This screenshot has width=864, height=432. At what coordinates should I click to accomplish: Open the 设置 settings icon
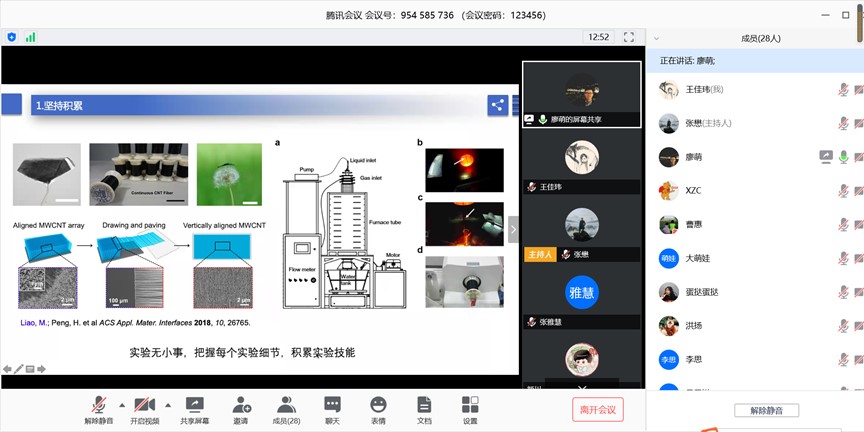470,405
